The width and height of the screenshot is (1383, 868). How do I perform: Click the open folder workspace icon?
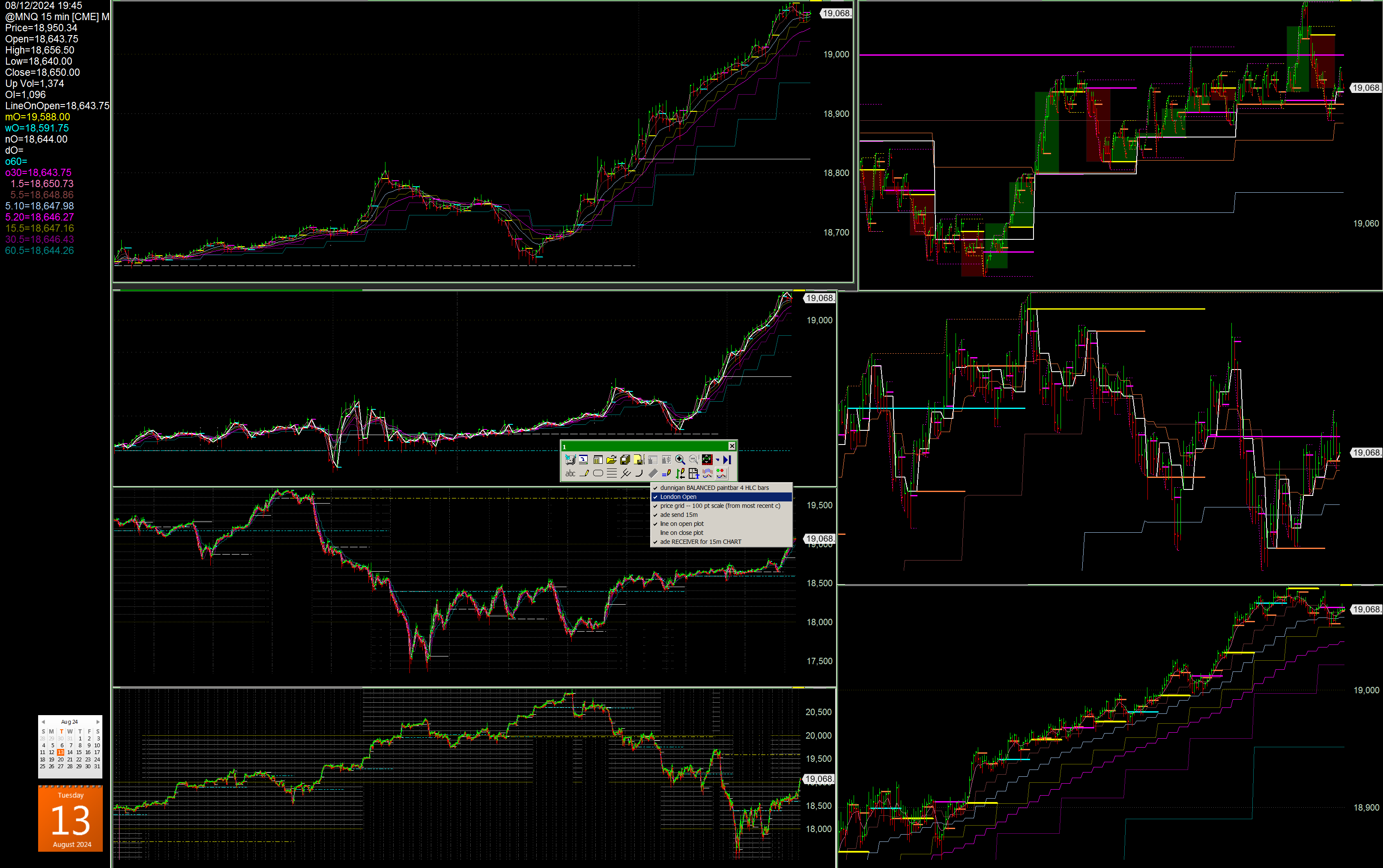tap(612, 460)
